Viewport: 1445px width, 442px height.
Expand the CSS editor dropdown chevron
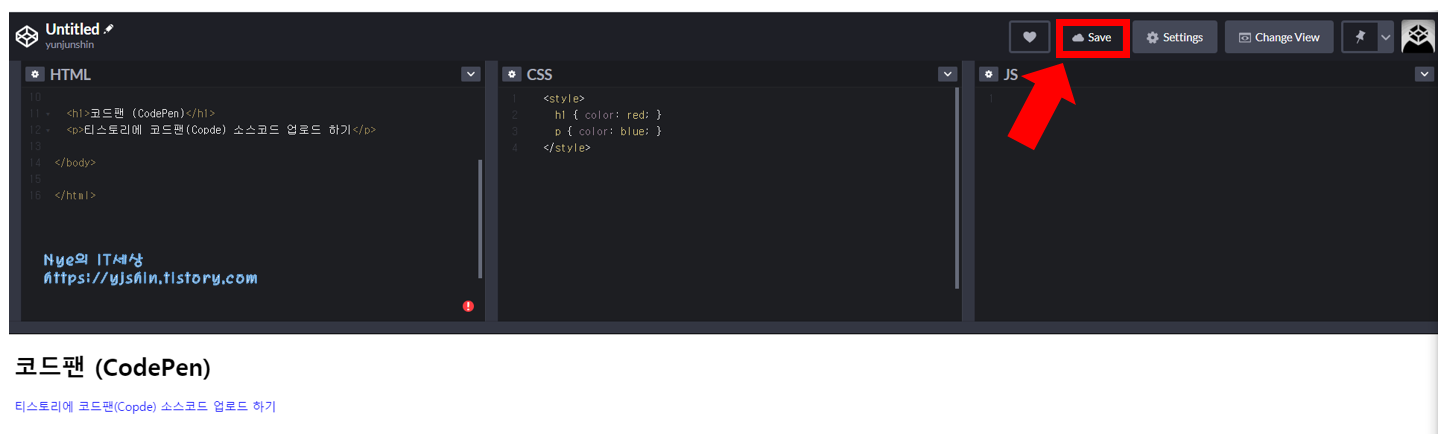click(x=947, y=74)
